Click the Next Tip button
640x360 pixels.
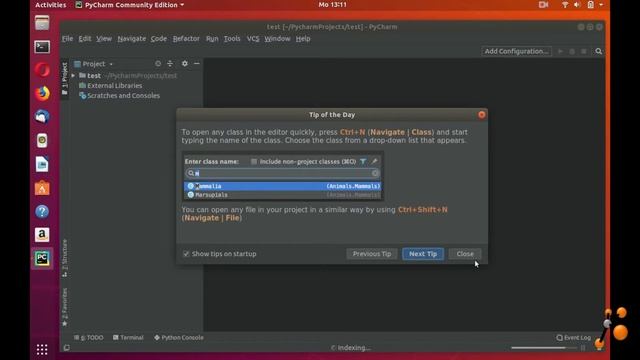[x=423, y=254]
